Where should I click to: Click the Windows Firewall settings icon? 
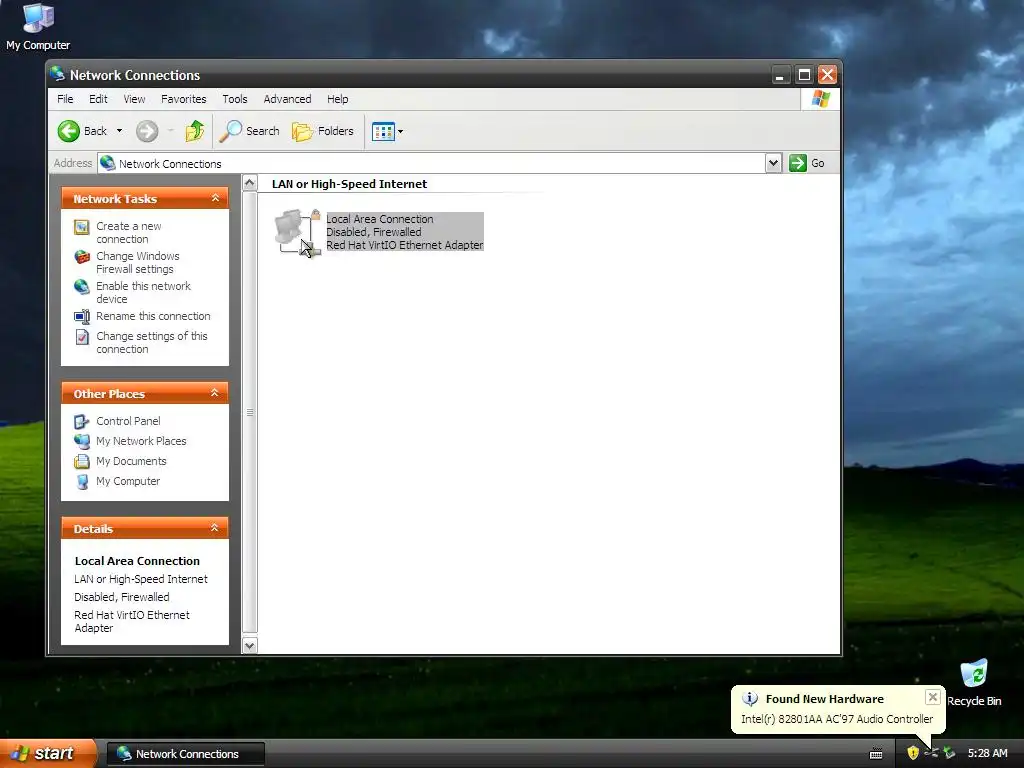pos(82,257)
